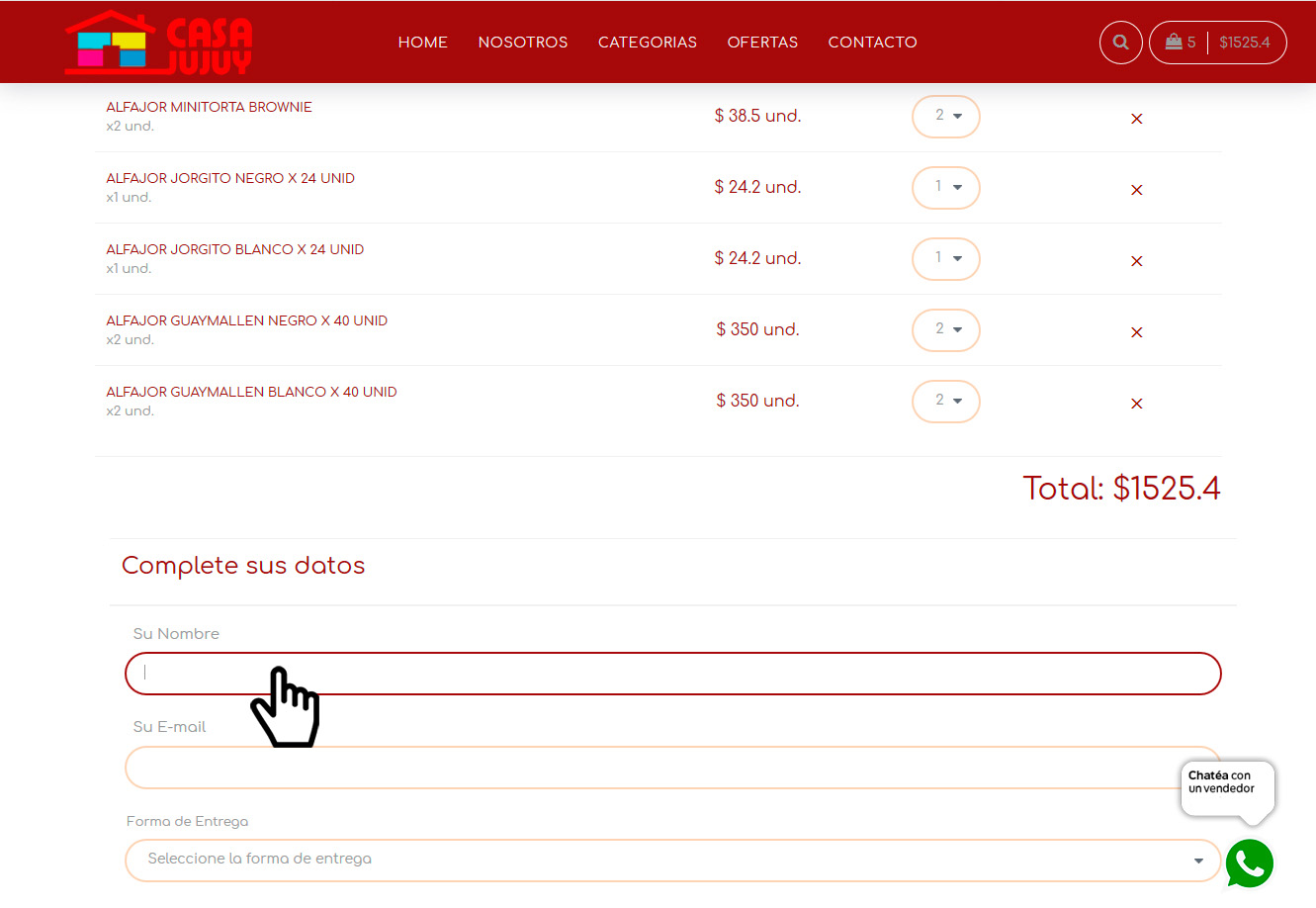Click Alfajor Guaymallen Negro X 40 Unid name

click(x=247, y=320)
